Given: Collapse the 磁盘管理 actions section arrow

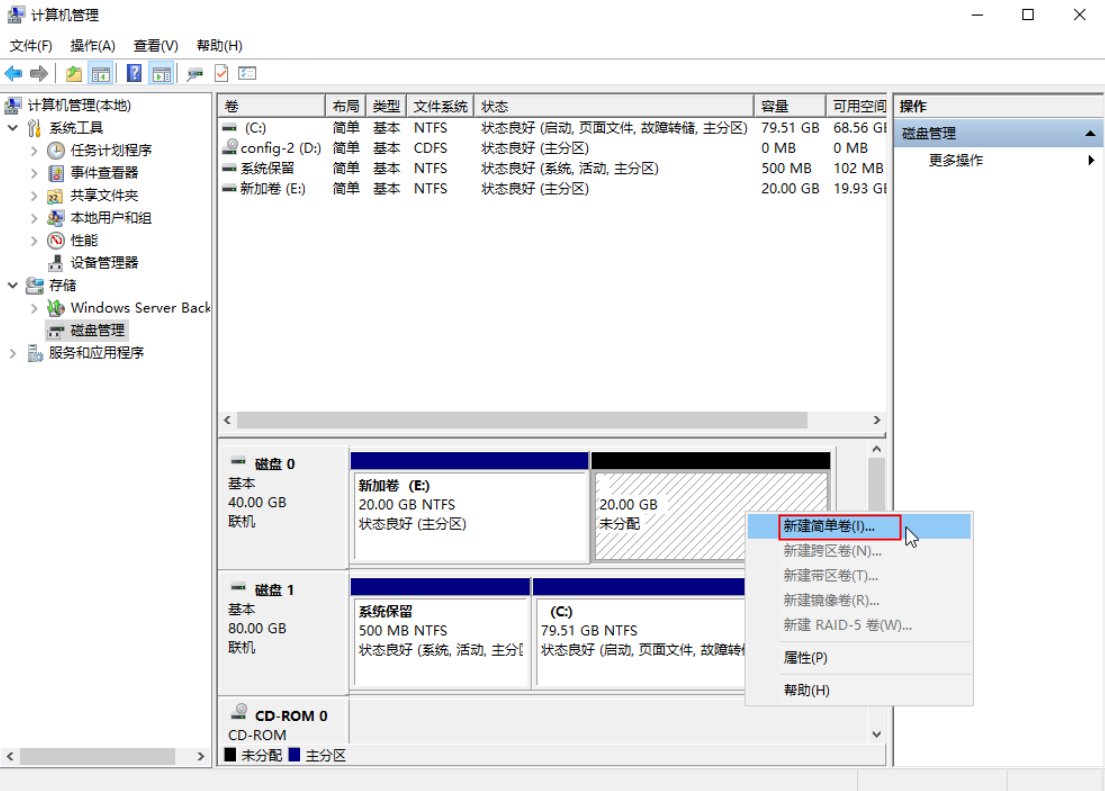Looking at the screenshot, I should [x=1090, y=133].
